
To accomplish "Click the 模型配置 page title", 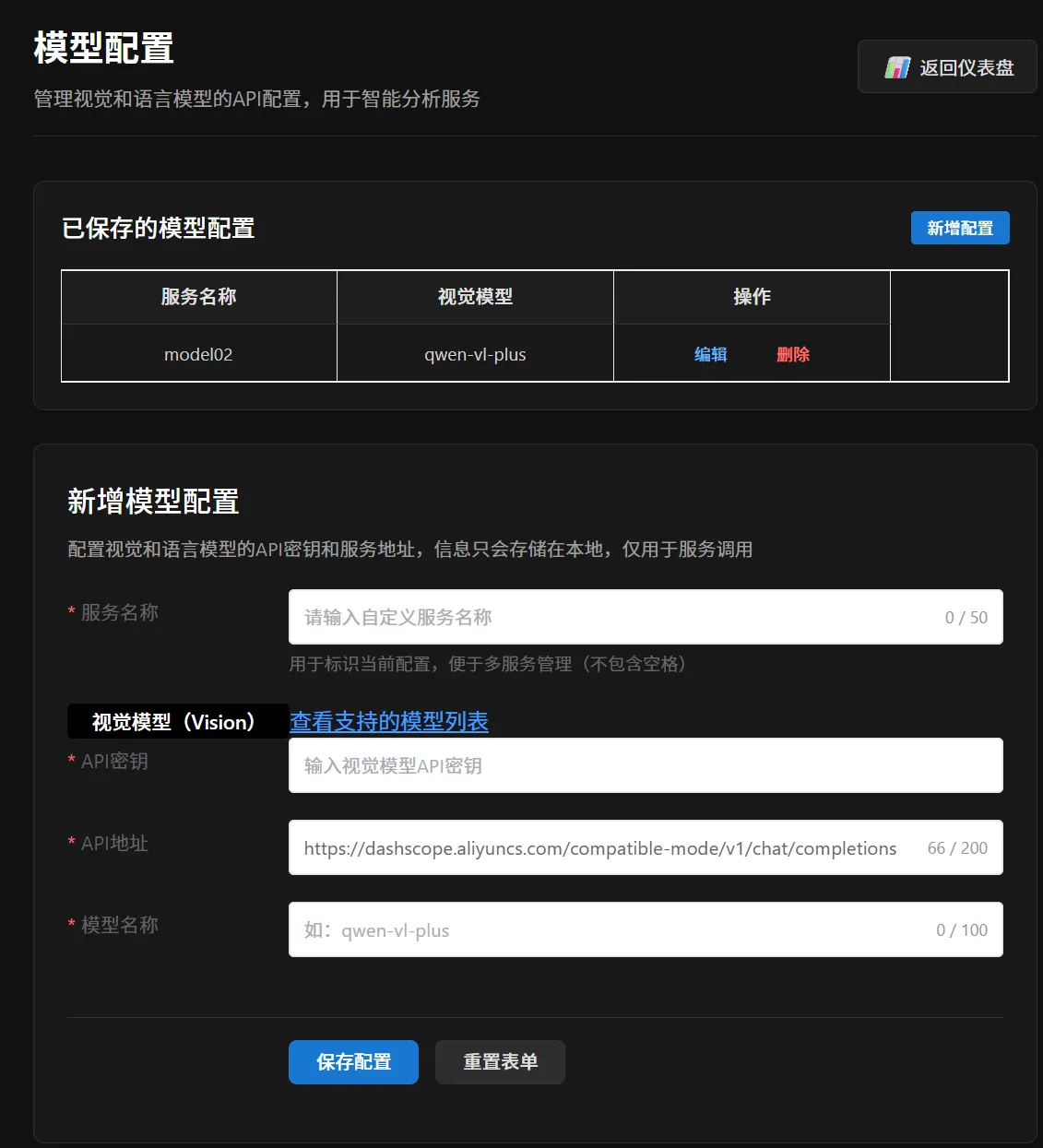I will 103,48.
